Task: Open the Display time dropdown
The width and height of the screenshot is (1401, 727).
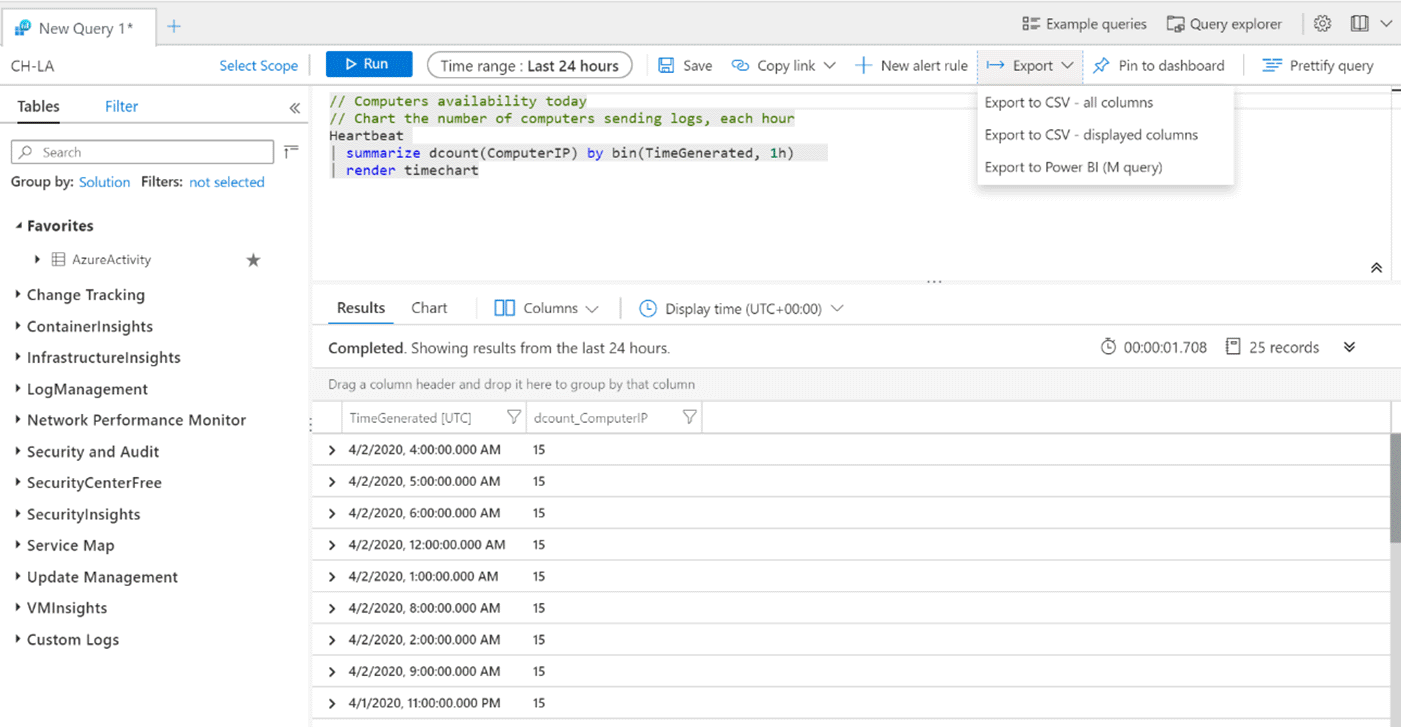Action: click(x=740, y=308)
